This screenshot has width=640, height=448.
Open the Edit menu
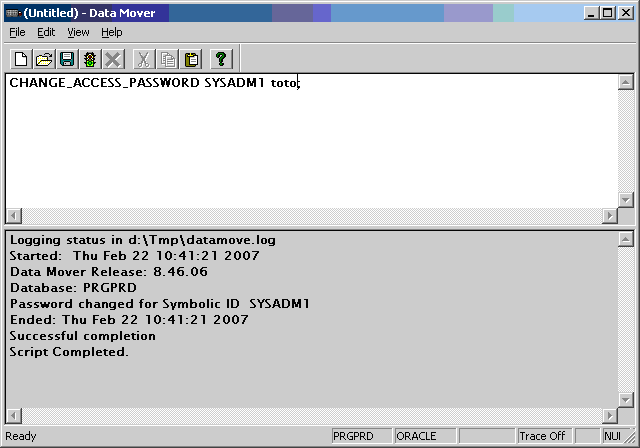tap(46, 32)
